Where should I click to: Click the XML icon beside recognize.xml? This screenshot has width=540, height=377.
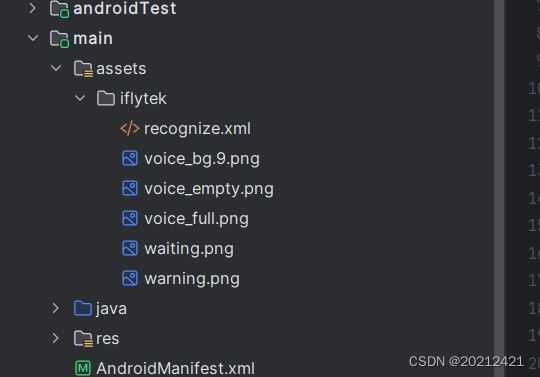pyautogui.click(x=130, y=129)
